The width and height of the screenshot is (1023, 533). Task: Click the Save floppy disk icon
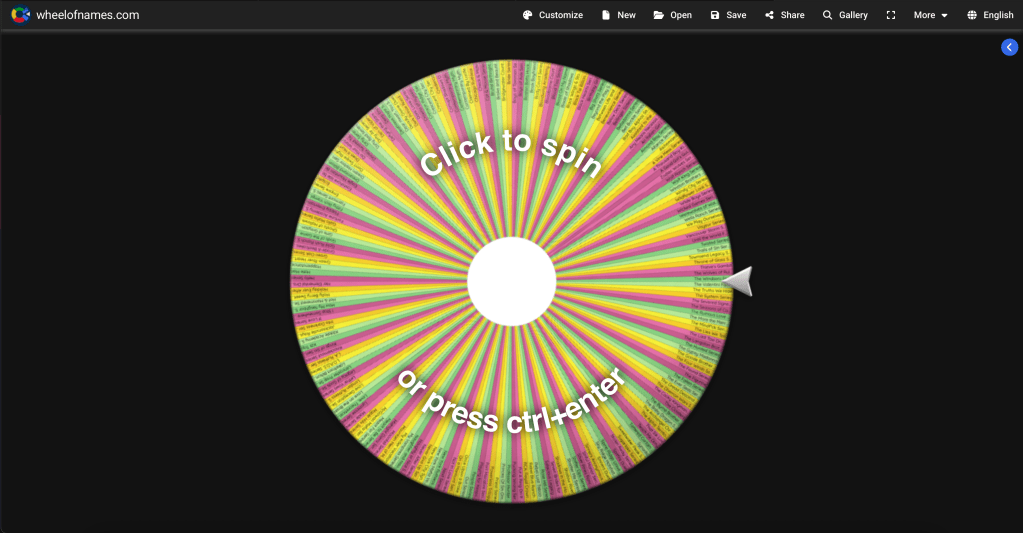coord(715,15)
